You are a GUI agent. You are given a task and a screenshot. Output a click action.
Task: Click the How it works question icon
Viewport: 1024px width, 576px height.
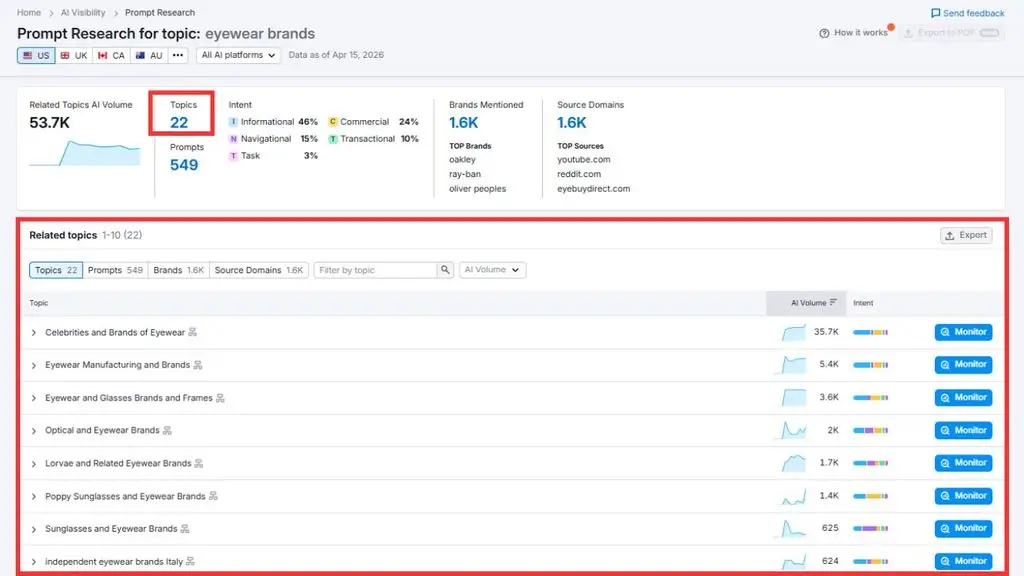[824, 33]
